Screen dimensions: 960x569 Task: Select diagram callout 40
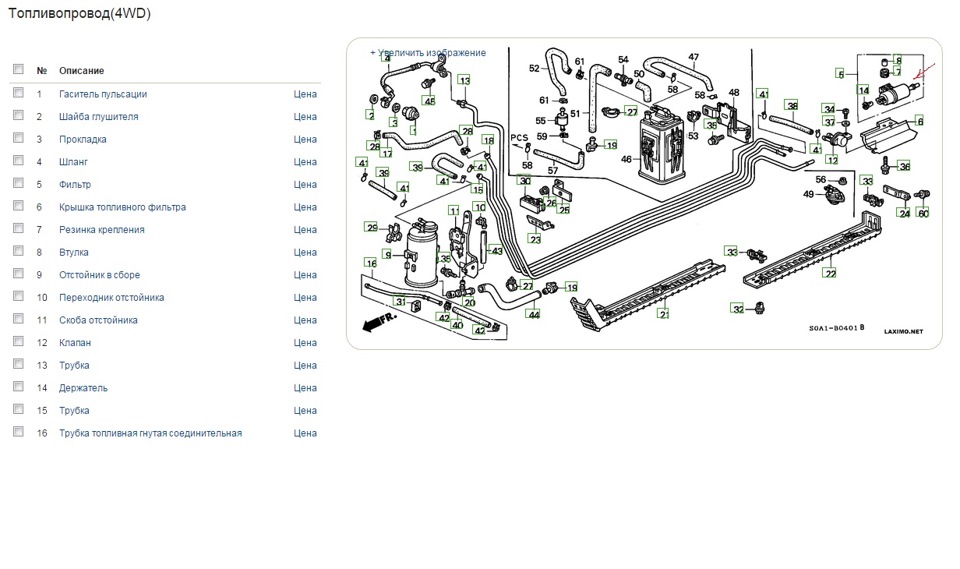(x=457, y=325)
